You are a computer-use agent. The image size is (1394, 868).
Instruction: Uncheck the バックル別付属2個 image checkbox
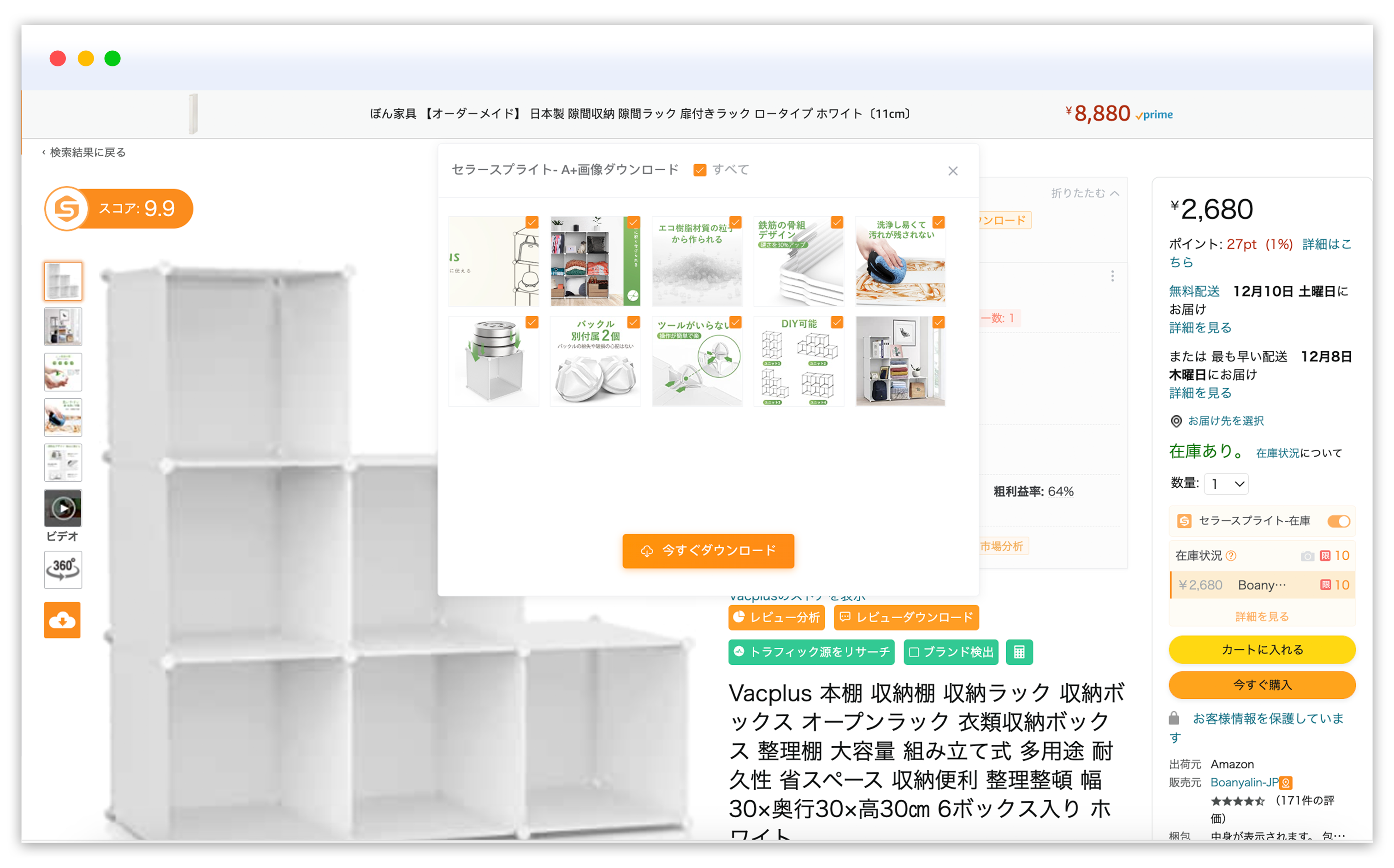634,322
